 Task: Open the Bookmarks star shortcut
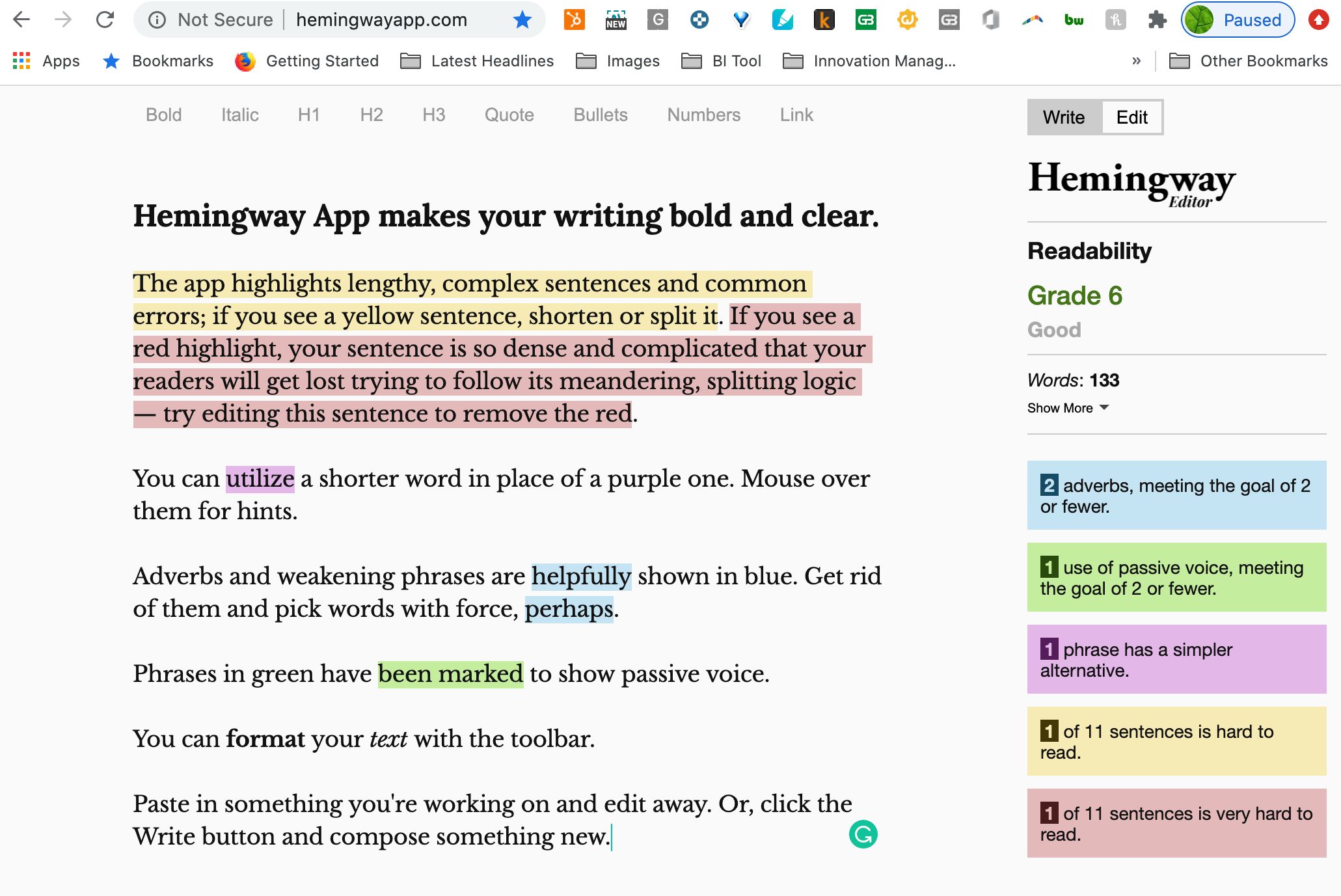pyautogui.click(x=158, y=61)
